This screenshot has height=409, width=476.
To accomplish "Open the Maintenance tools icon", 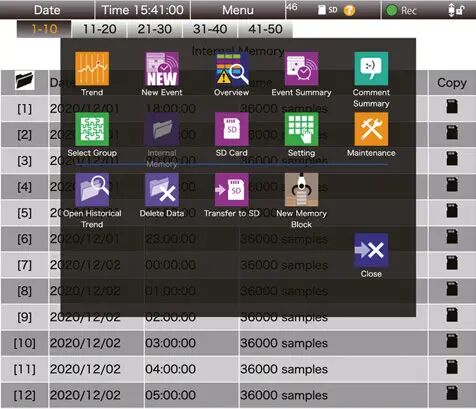I will pyautogui.click(x=371, y=129).
